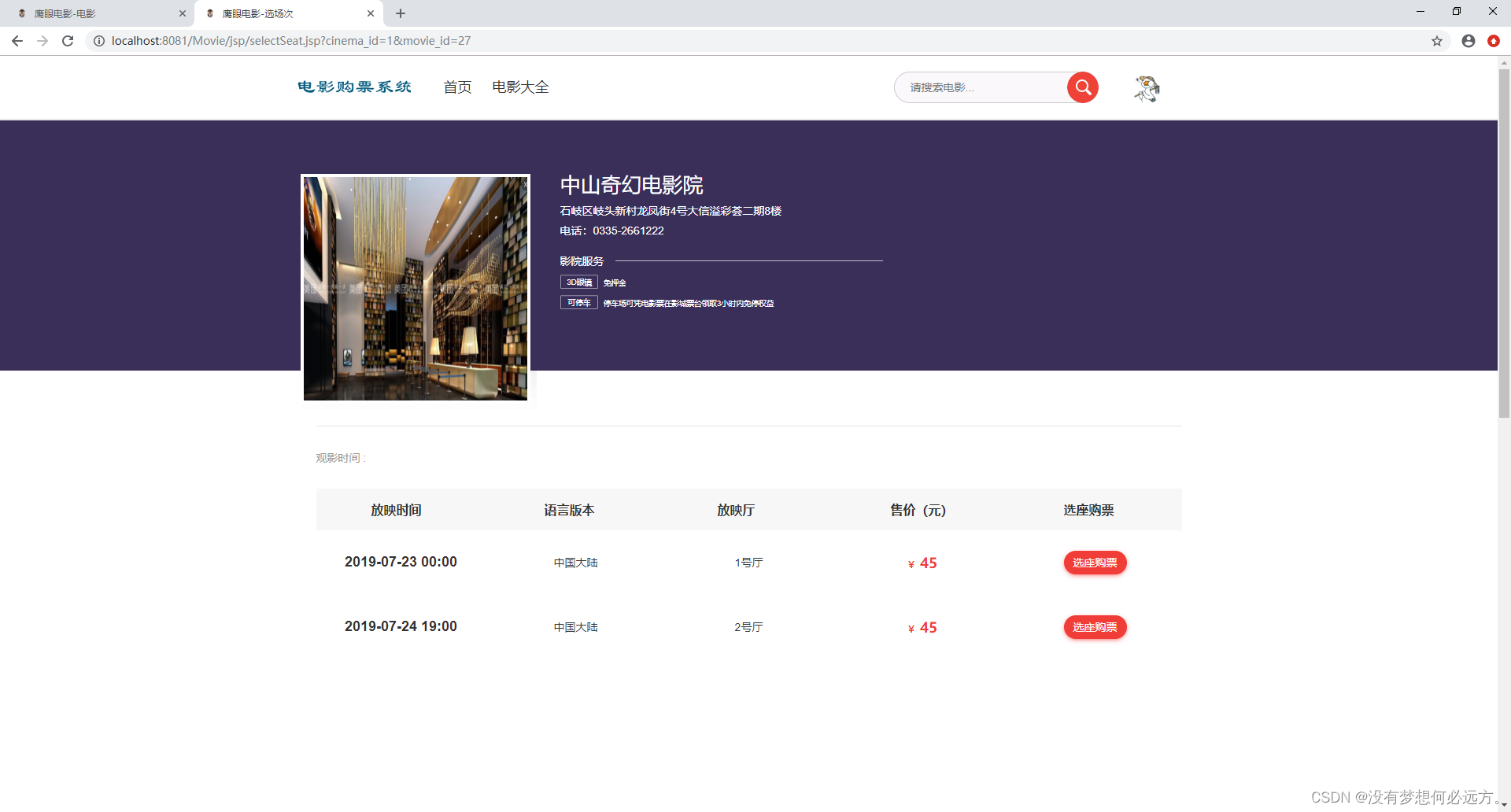The height and width of the screenshot is (812, 1511).
Task: Click 中国大陆 in the 2号厅 row
Action: point(575,627)
